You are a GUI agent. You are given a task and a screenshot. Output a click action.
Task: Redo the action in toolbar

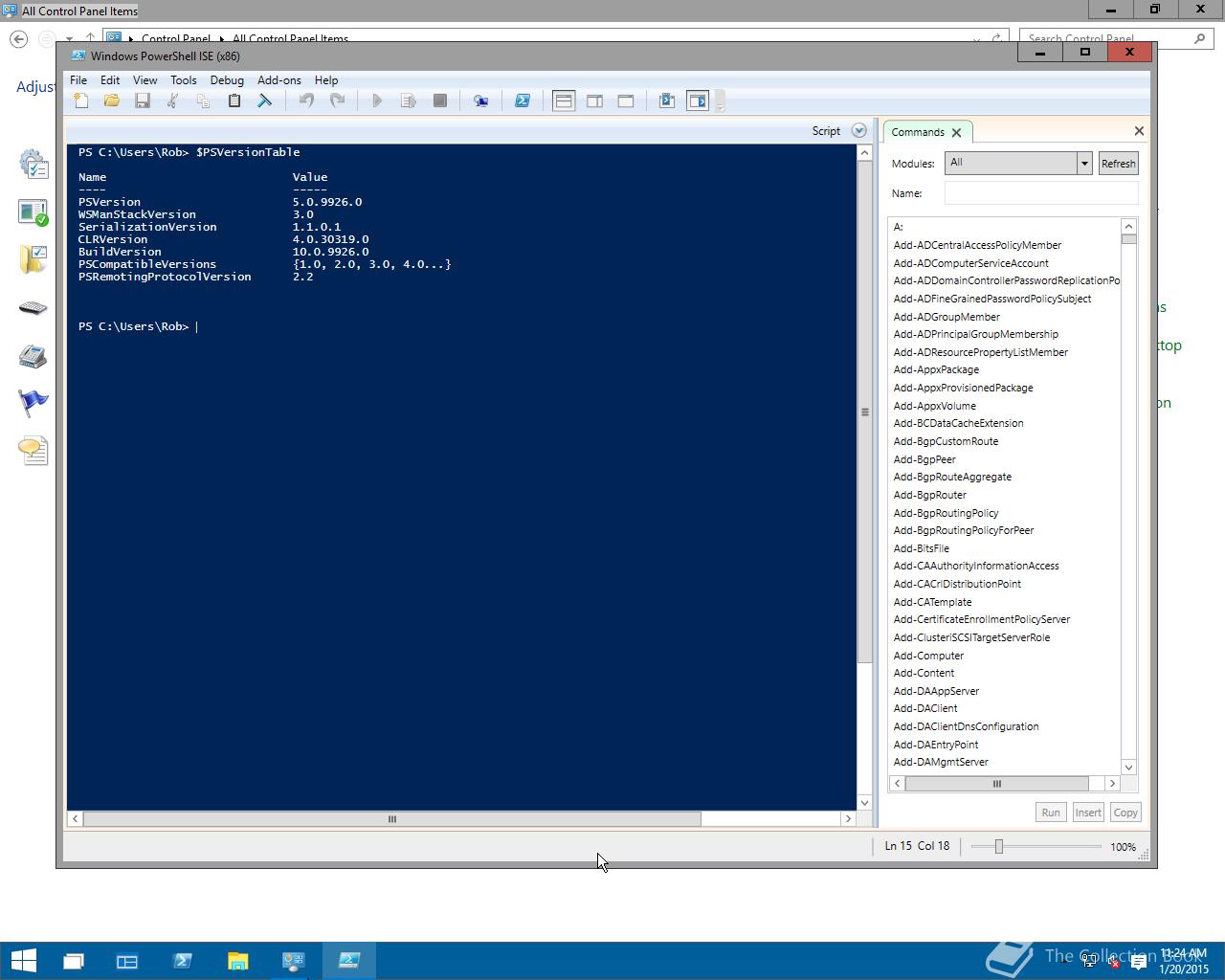coord(337,100)
